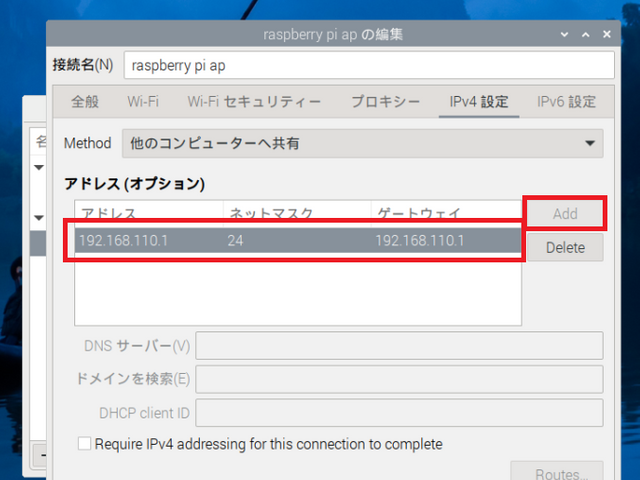Click the Add address button
Screen dimensions: 640x480
coord(565,213)
